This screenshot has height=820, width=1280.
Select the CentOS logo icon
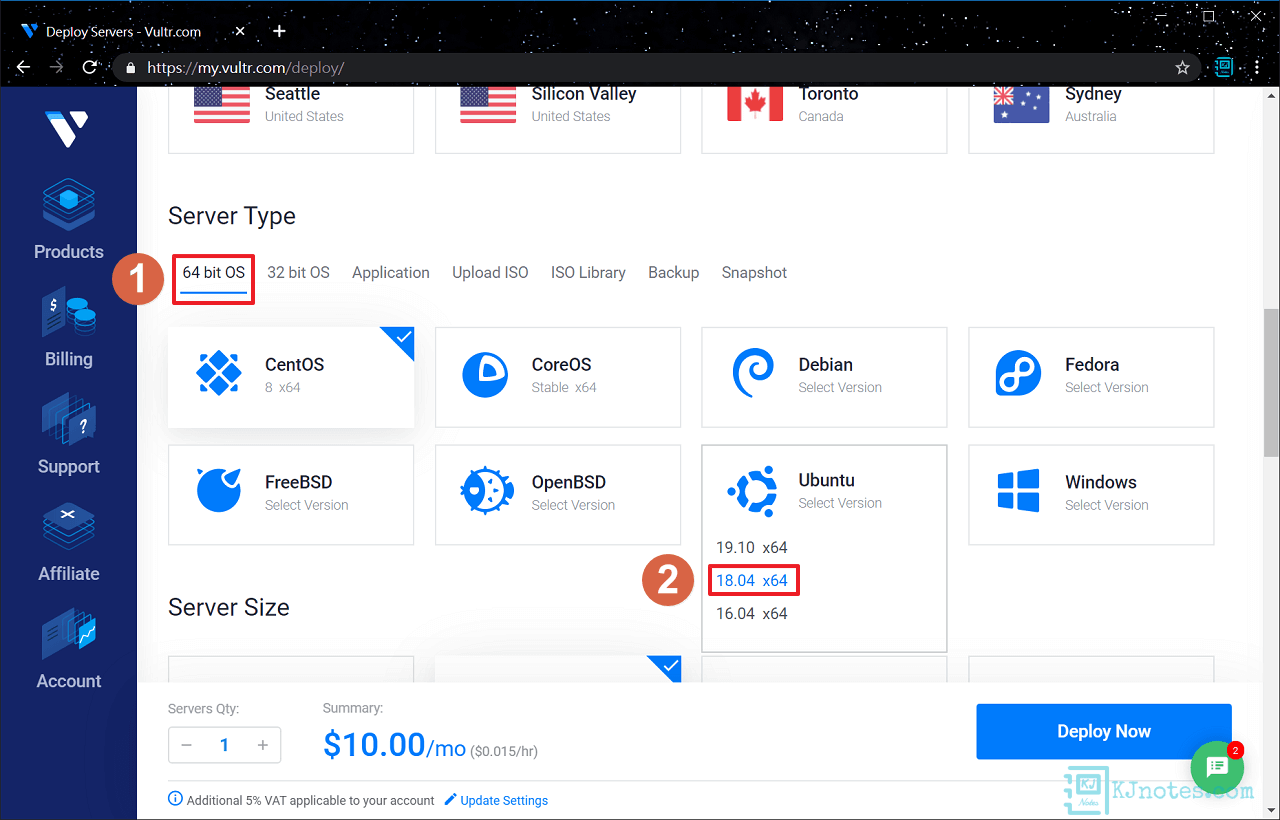pos(219,375)
